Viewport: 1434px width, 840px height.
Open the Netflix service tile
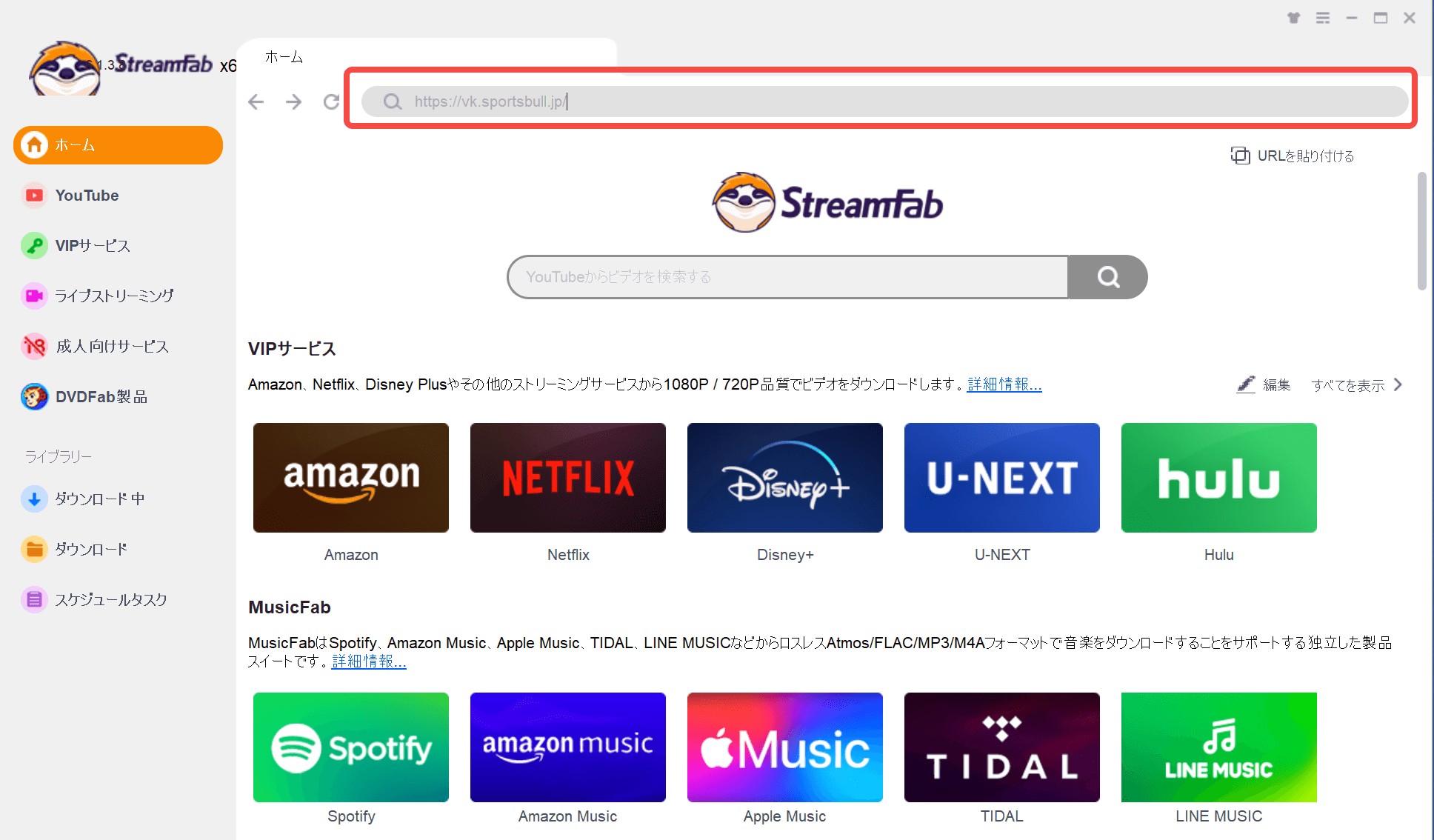pyautogui.click(x=568, y=478)
